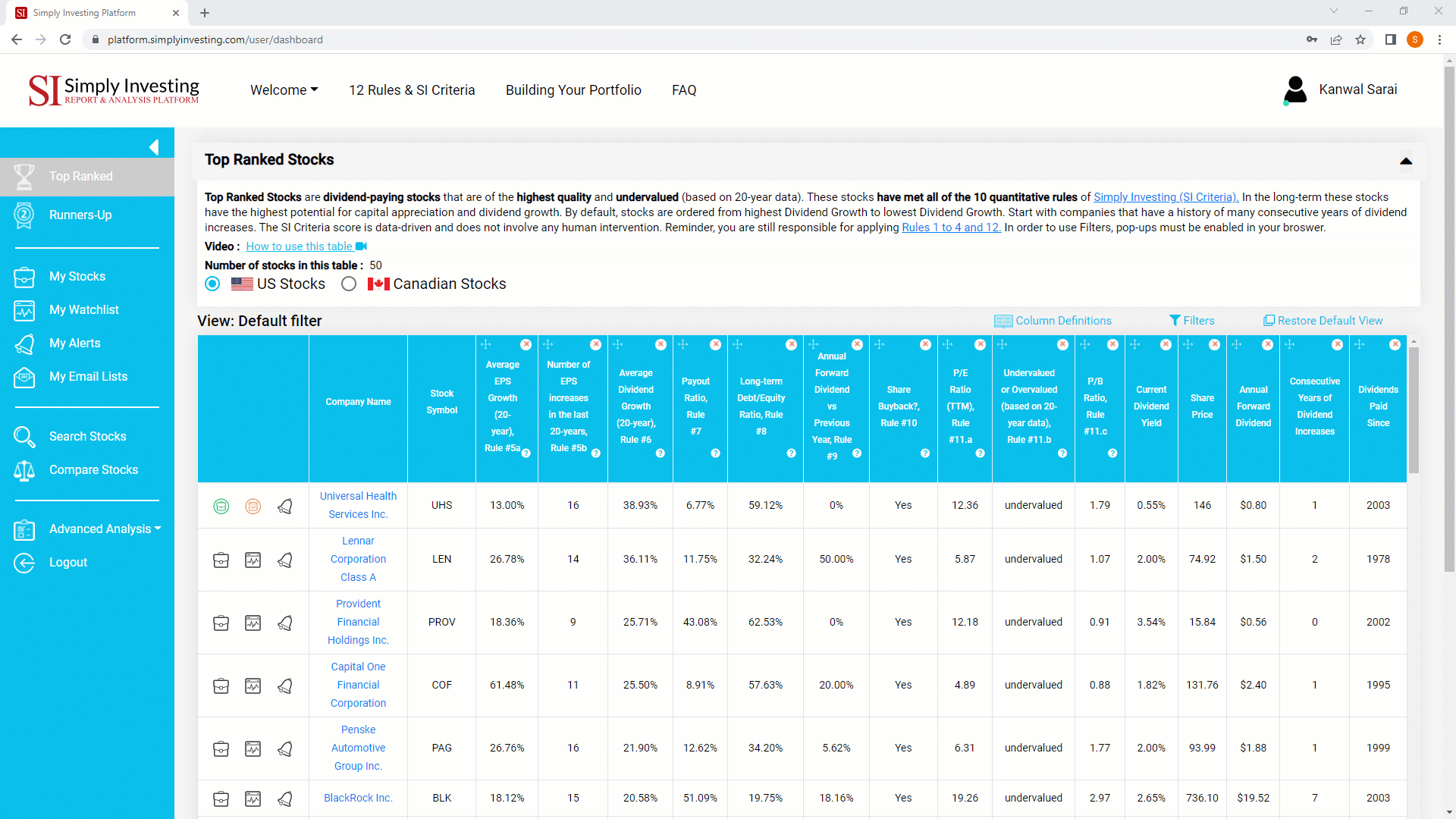Image resolution: width=1456 pixels, height=819 pixels.
Task: Open the Welcome dropdown menu
Action: point(284,90)
